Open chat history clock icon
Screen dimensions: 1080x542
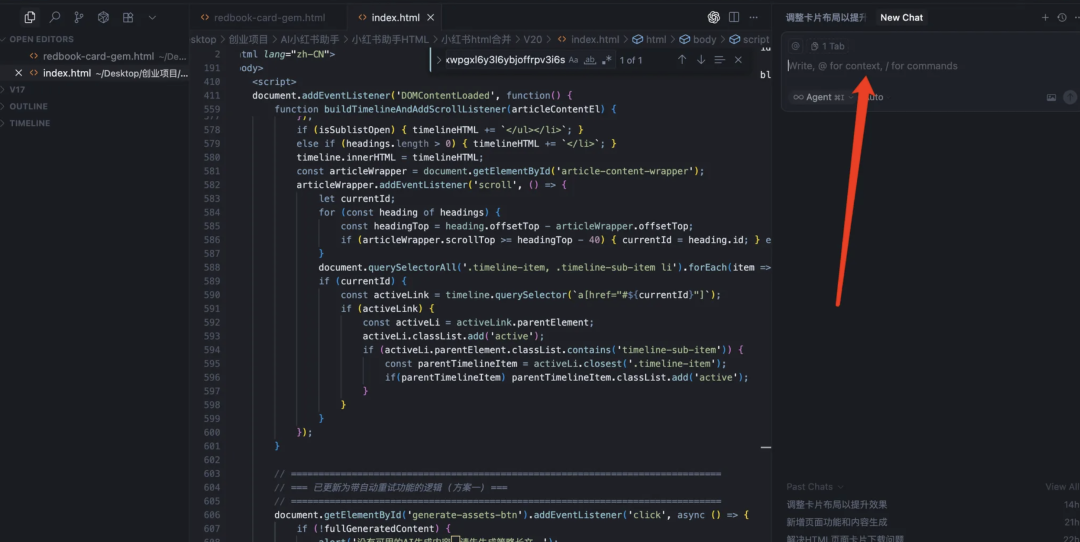1063,17
